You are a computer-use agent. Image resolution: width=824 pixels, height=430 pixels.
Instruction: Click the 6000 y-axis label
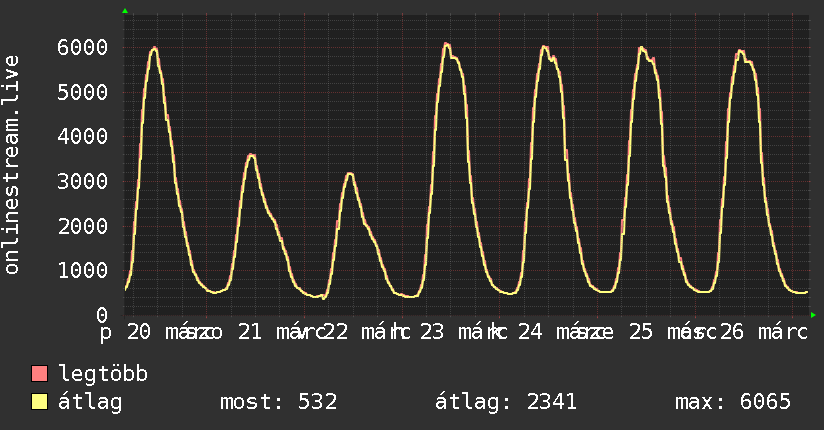[x=83, y=47]
